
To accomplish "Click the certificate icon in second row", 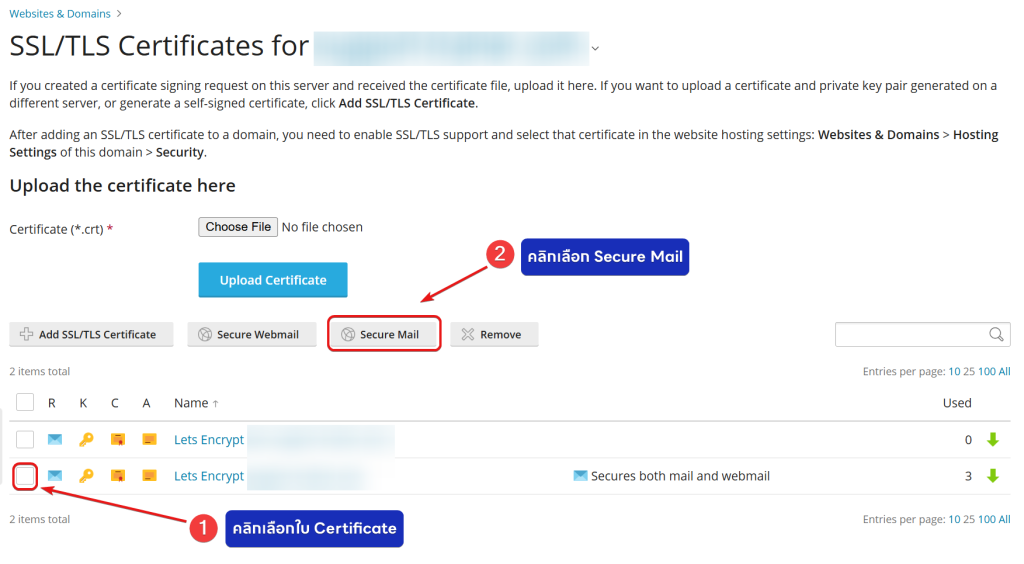I will coord(118,476).
